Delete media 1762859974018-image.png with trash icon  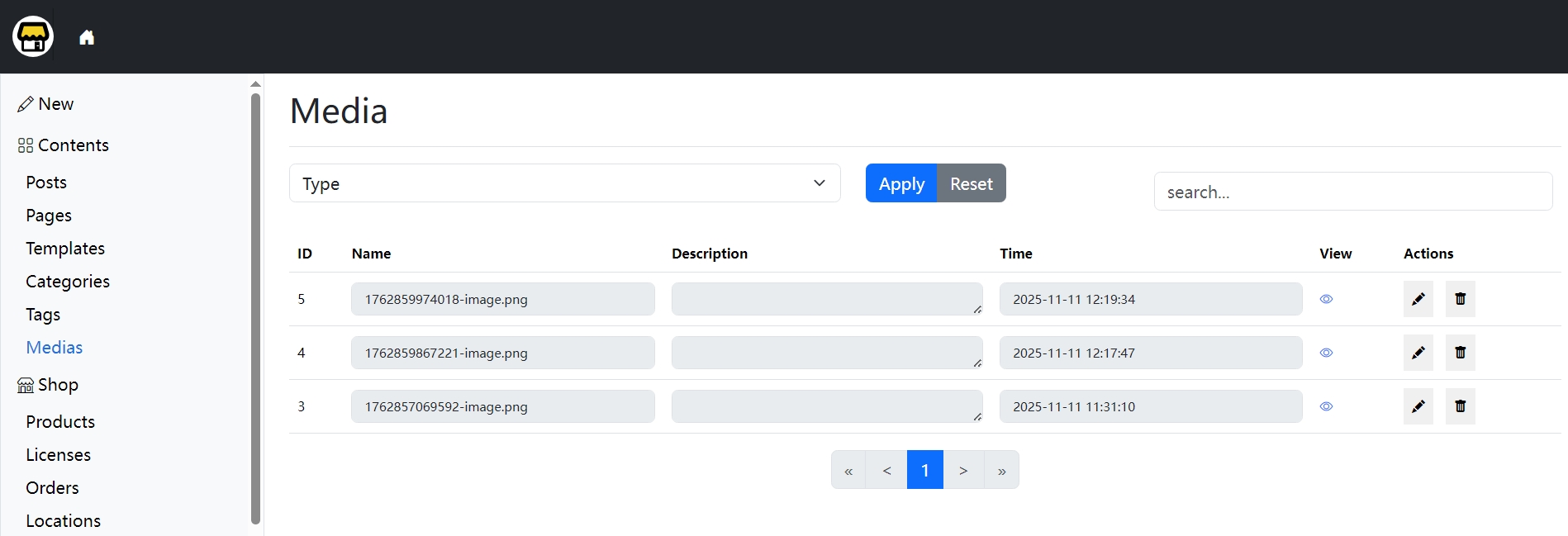[x=1460, y=299]
